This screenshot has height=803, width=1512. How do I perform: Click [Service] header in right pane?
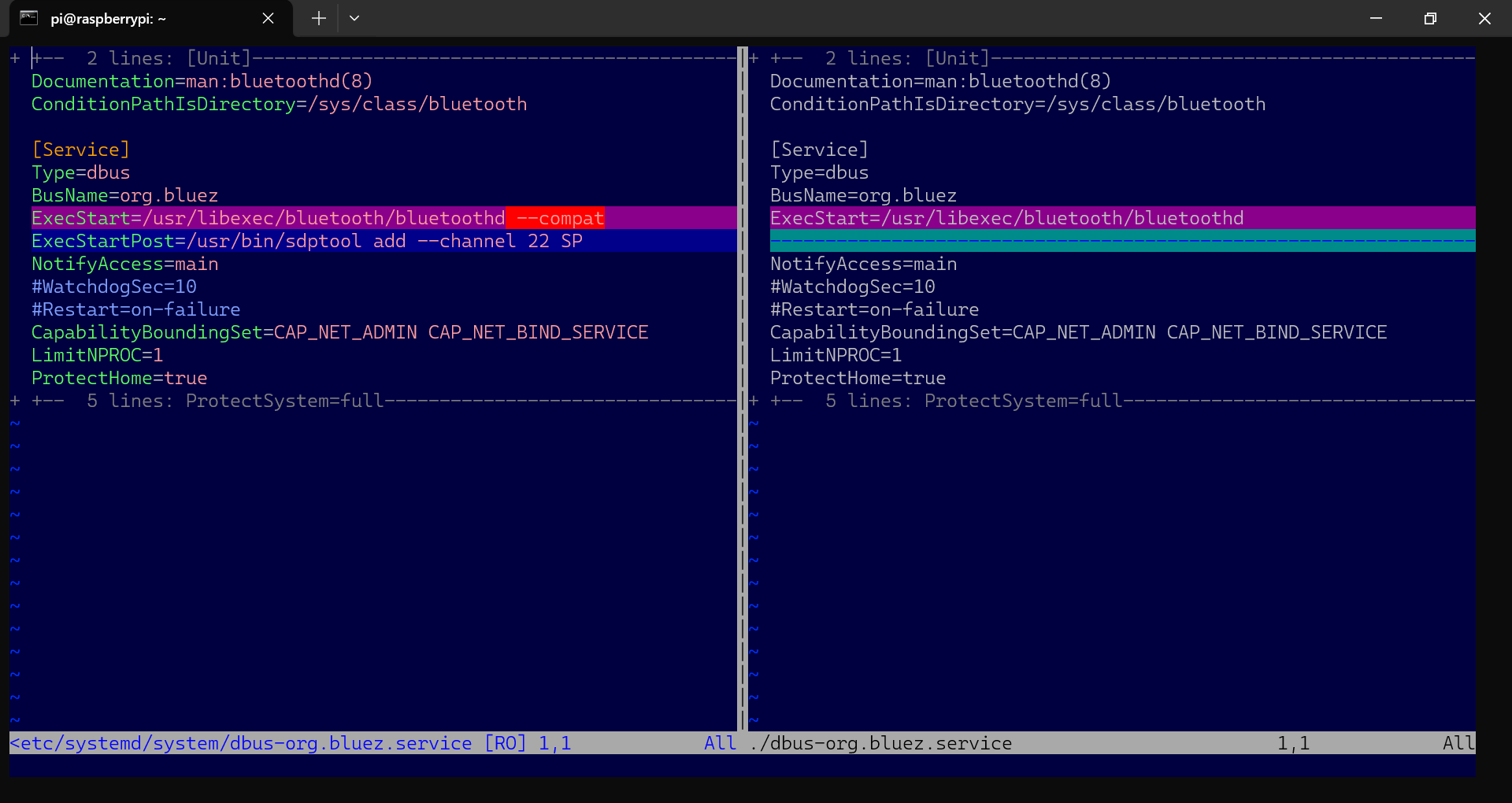[819, 150]
